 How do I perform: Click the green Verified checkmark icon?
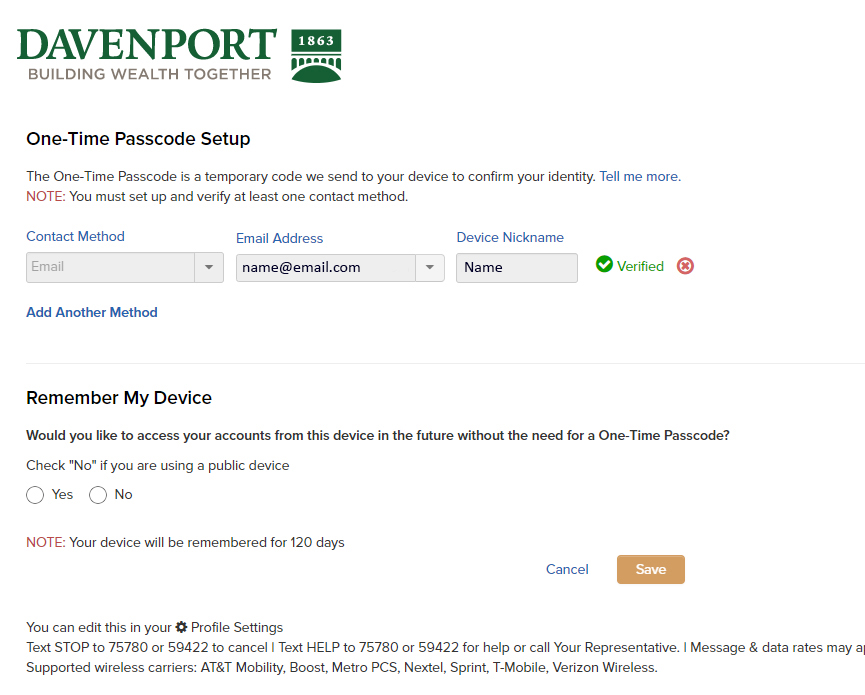tap(604, 265)
